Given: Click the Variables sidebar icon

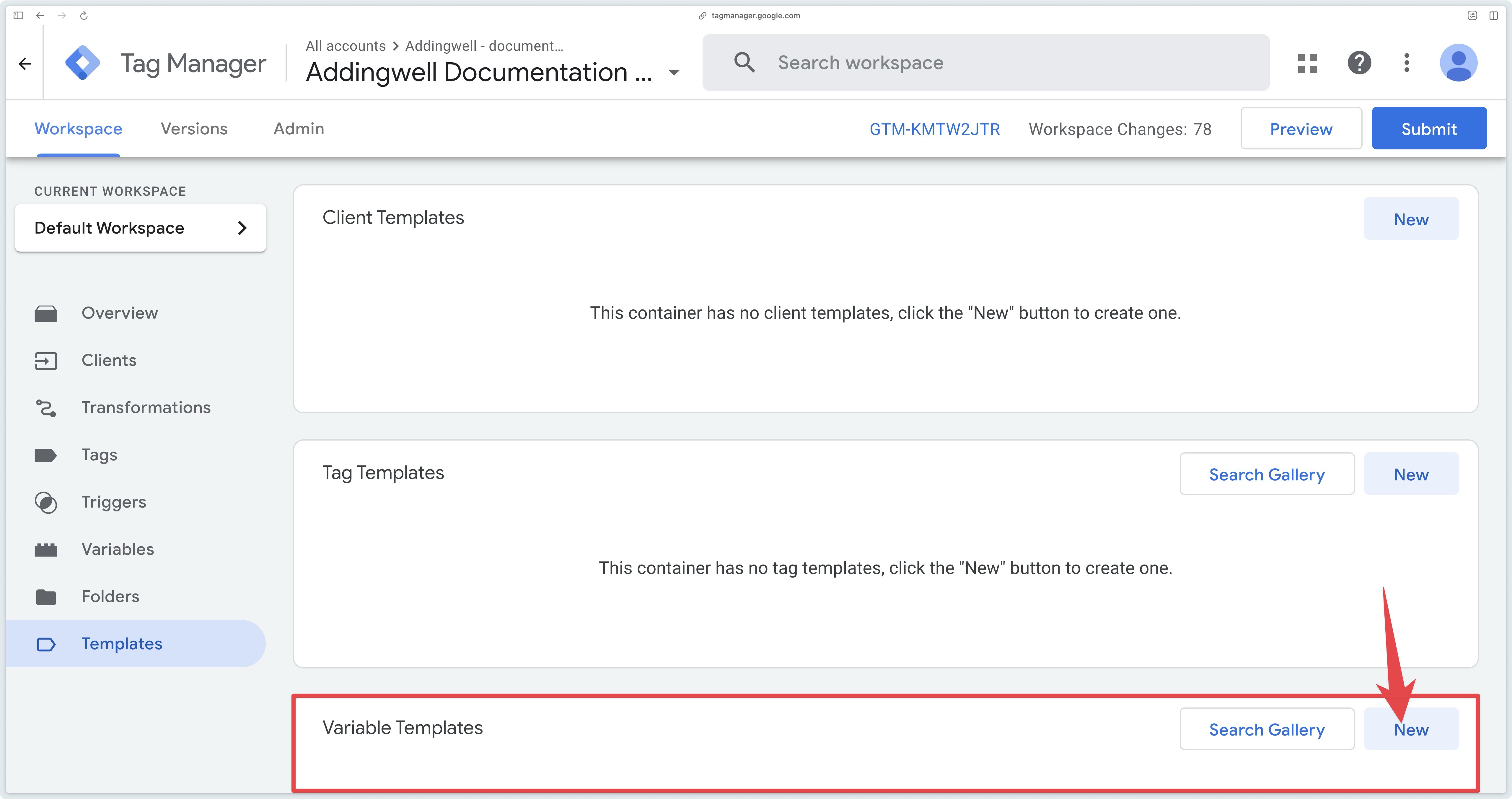Looking at the screenshot, I should pos(46,549).
